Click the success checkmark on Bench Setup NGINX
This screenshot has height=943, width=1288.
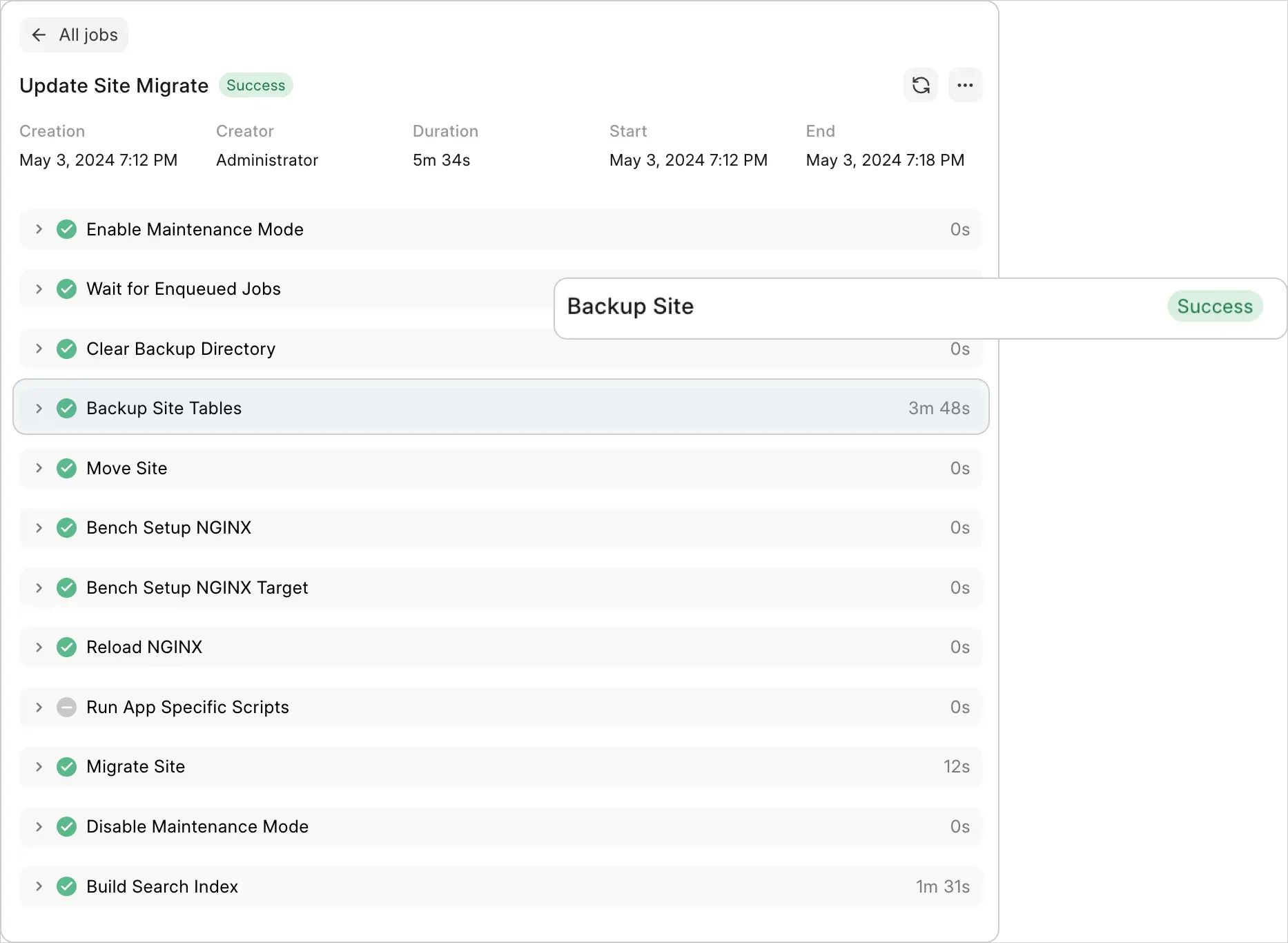tap(67, 527)
